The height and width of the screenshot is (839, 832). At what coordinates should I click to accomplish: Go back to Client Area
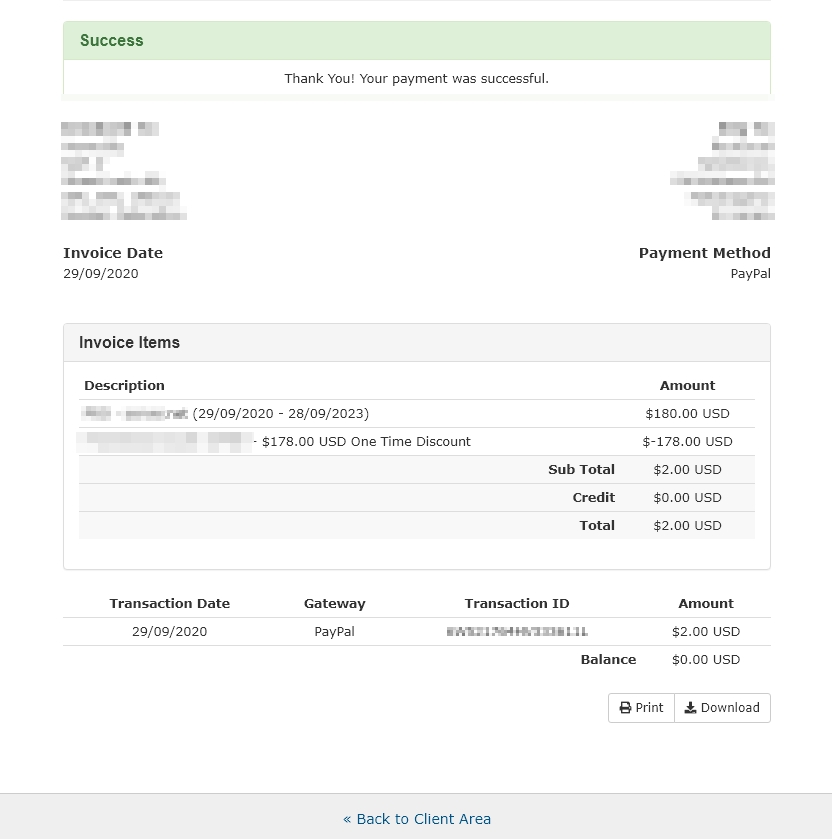tap(417, 819)
